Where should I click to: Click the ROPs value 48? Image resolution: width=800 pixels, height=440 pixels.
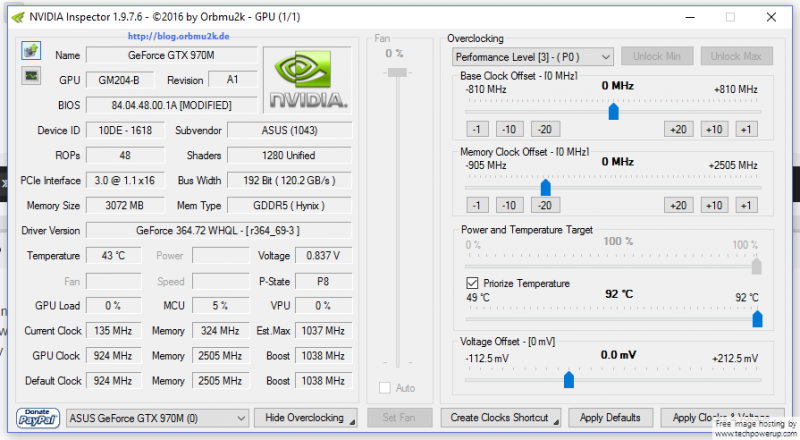(125, 155)
